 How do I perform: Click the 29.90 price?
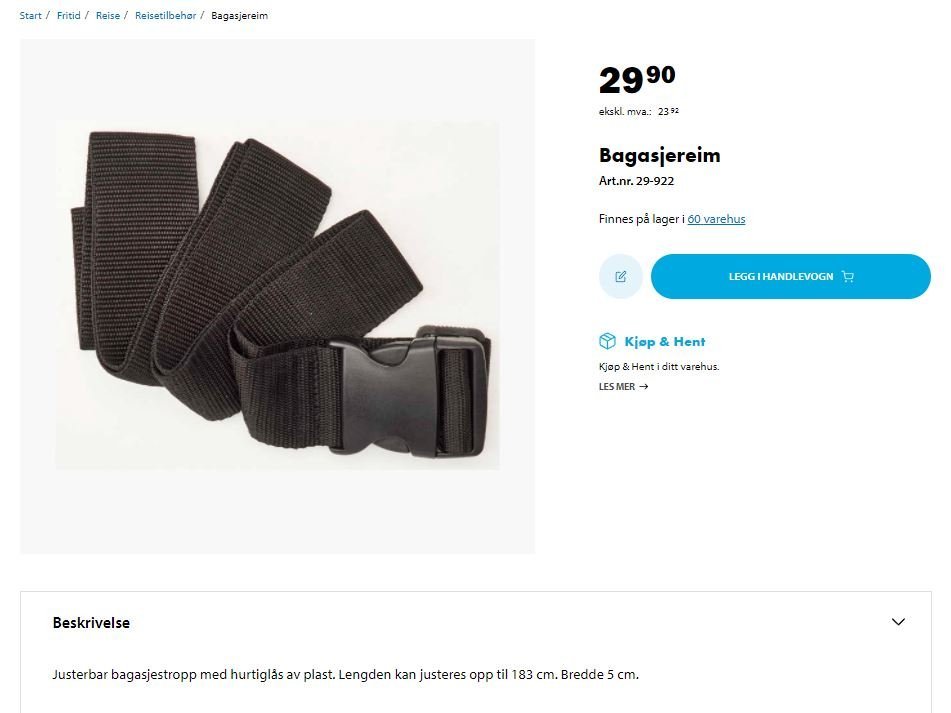[x=637, y=79]
